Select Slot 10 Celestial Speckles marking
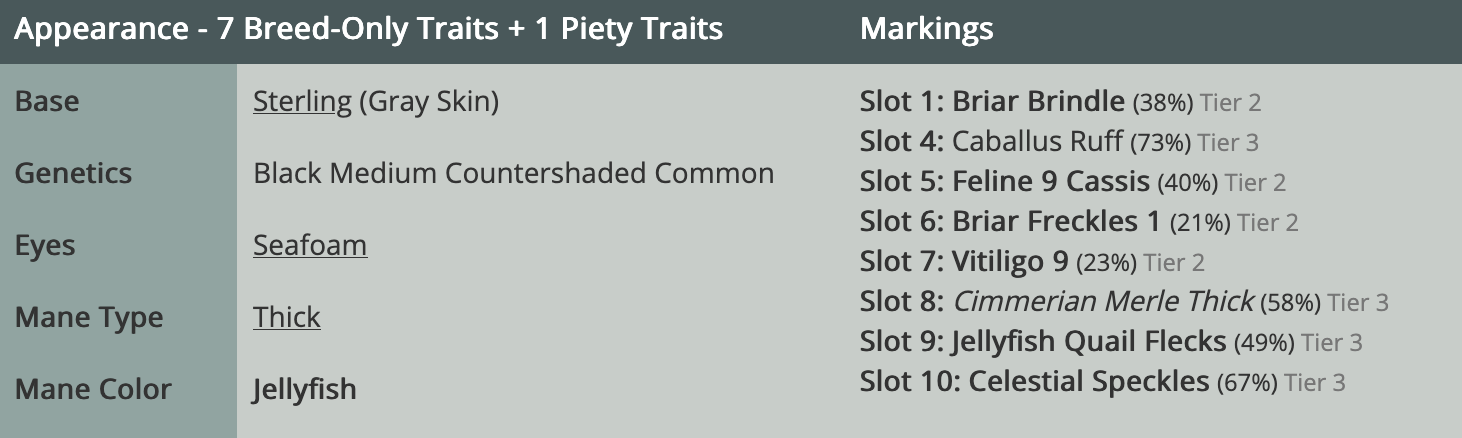 [x=1089, y=381]
